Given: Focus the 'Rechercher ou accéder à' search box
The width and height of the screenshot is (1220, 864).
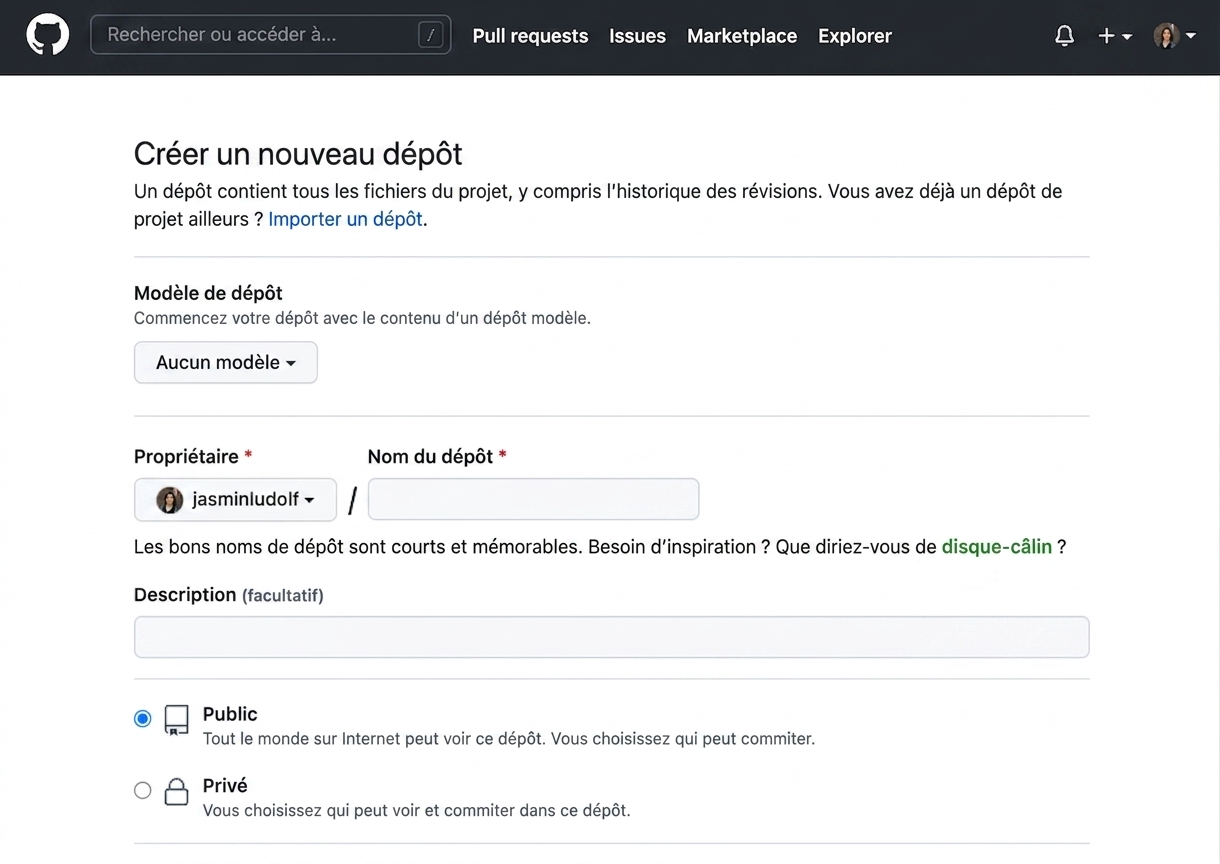Looking at the screenshot, I should pyautogui.click(x=270, y=35).
